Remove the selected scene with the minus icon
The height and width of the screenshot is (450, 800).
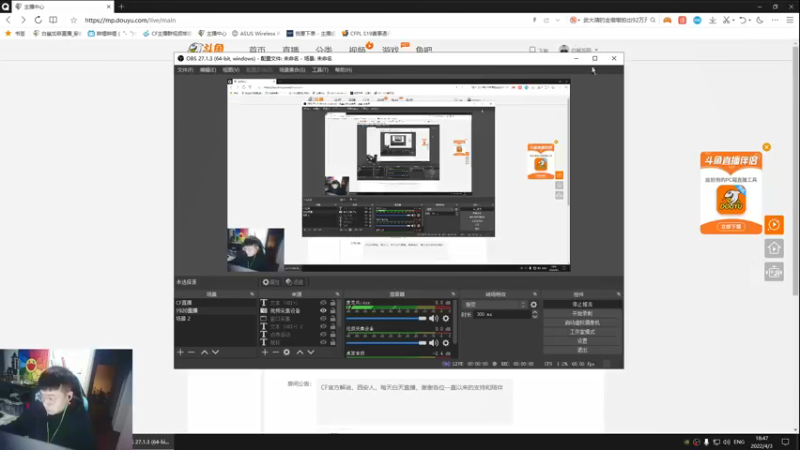[191, 352]
